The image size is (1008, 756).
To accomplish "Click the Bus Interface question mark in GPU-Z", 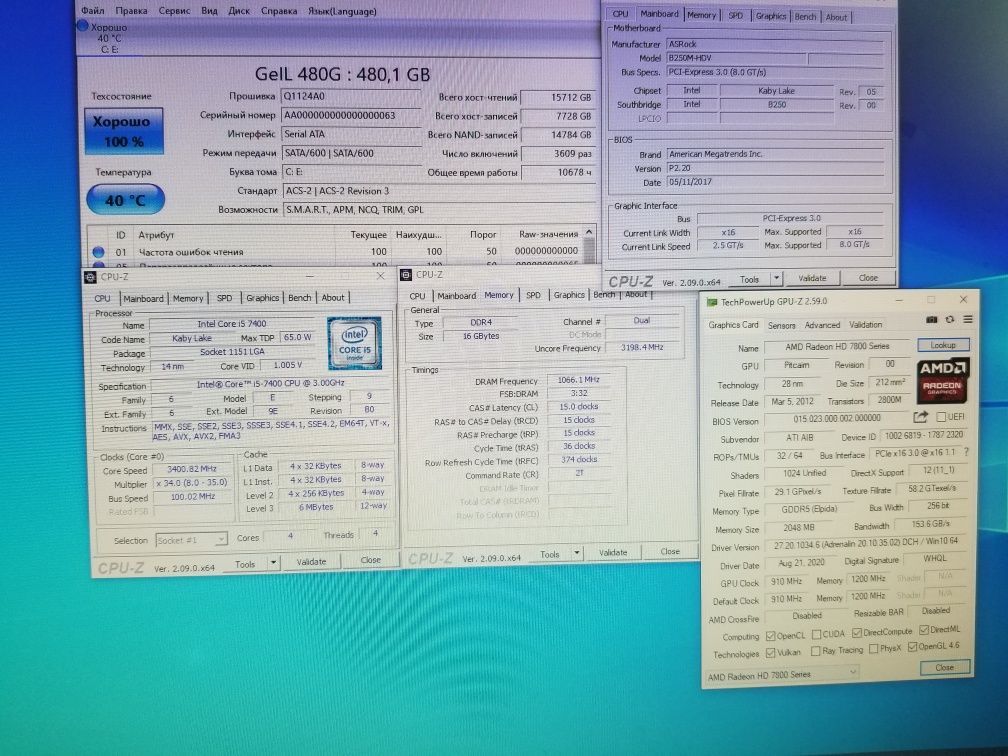I will (966, 453).
